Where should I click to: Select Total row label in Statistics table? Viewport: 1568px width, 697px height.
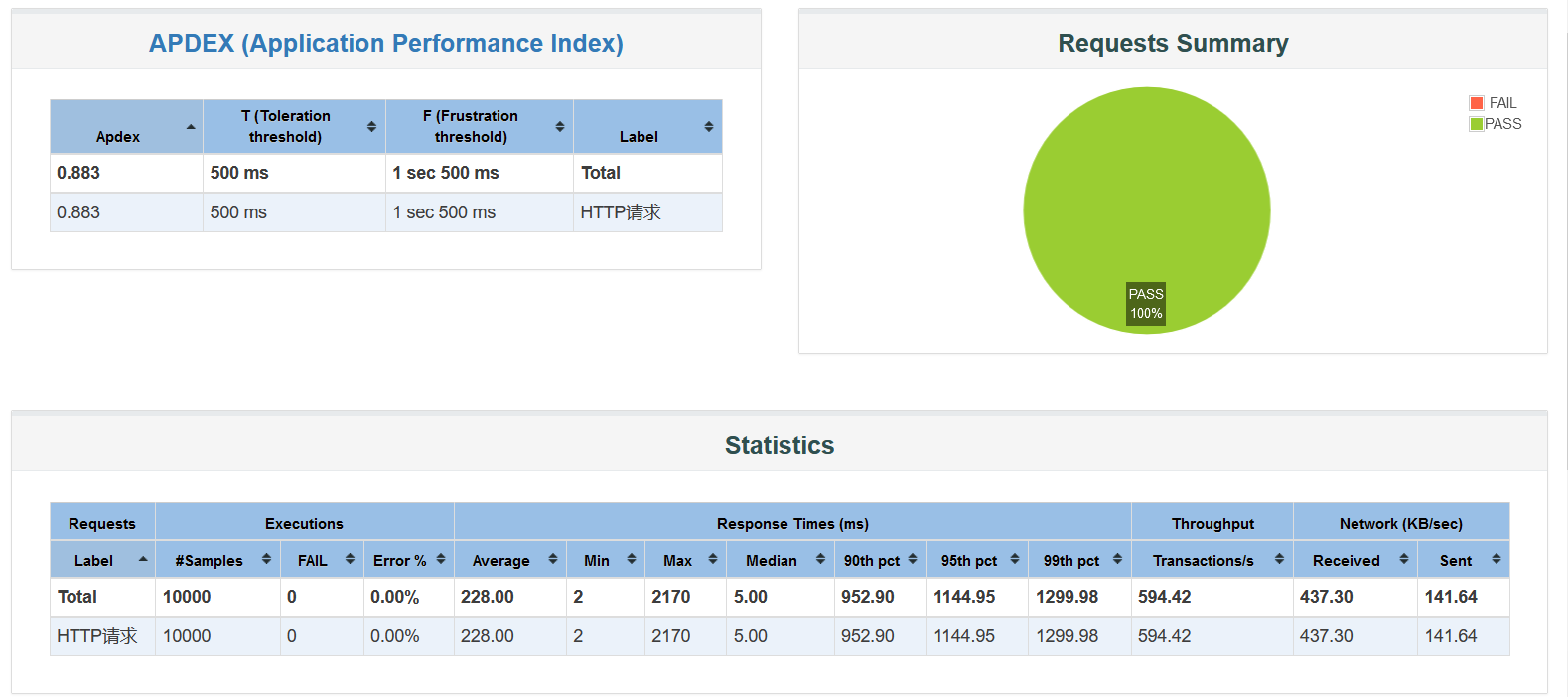tap(77, 597)
